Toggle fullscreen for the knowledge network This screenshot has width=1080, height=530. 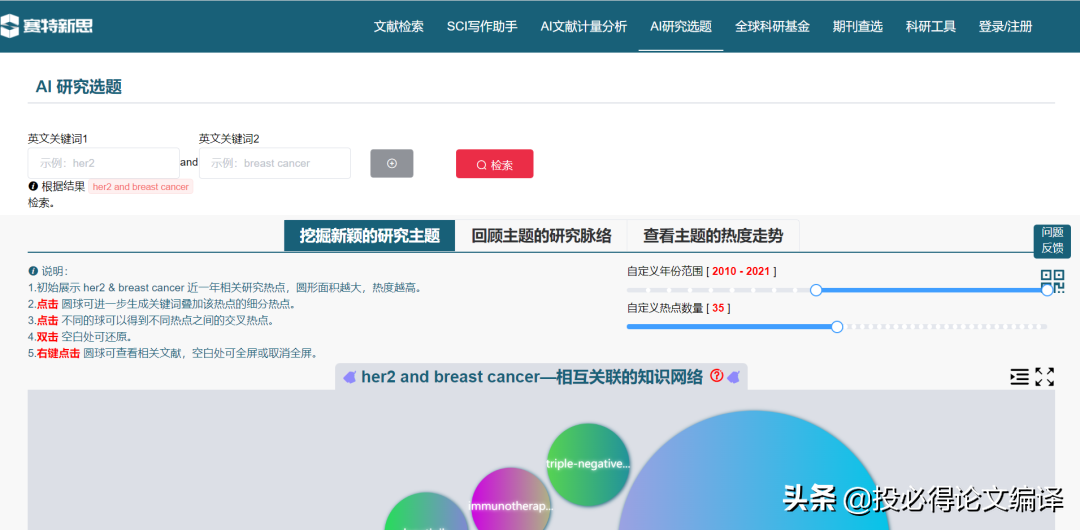1045,376
